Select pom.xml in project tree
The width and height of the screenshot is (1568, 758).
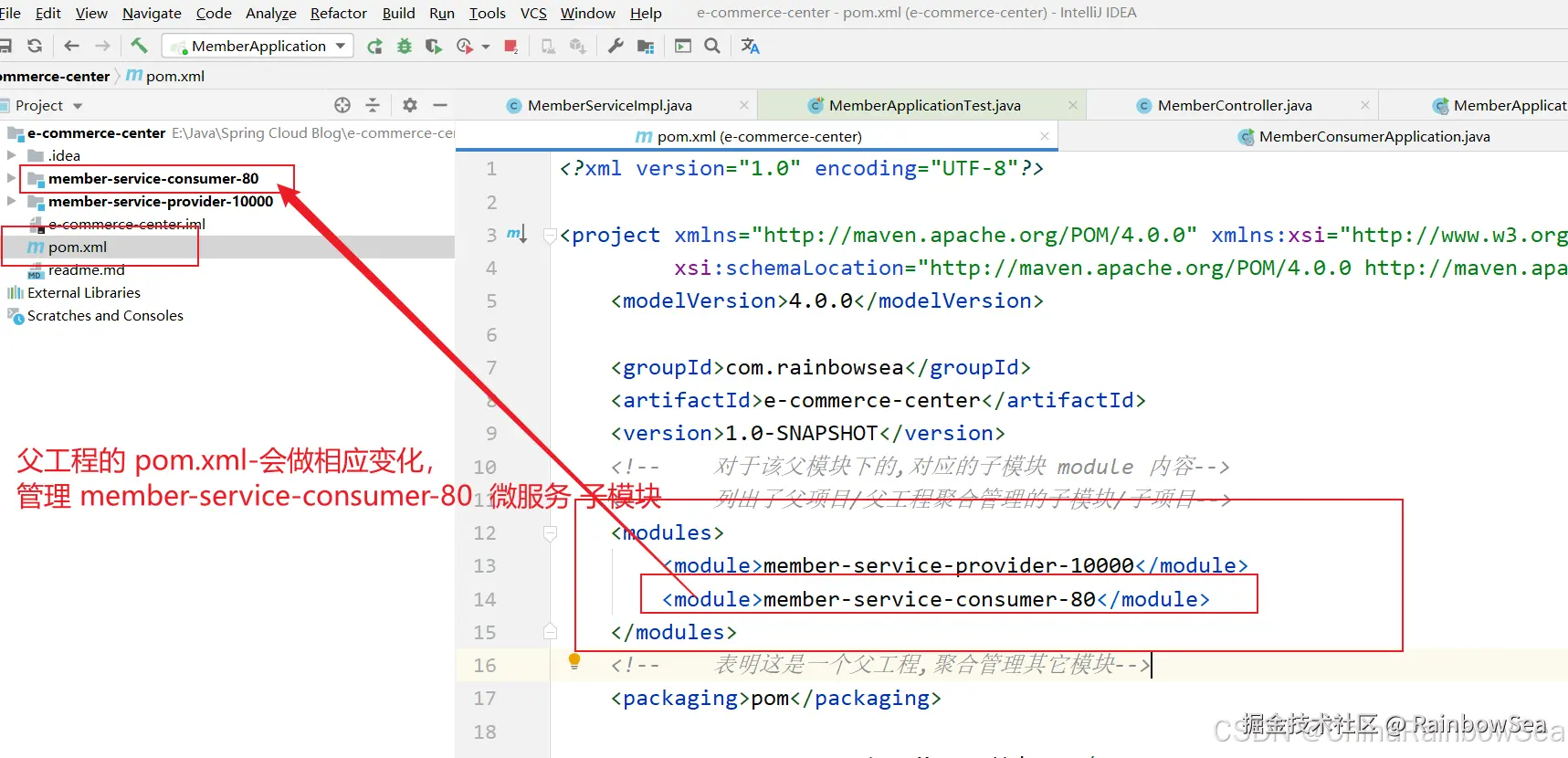coord(78,247)
